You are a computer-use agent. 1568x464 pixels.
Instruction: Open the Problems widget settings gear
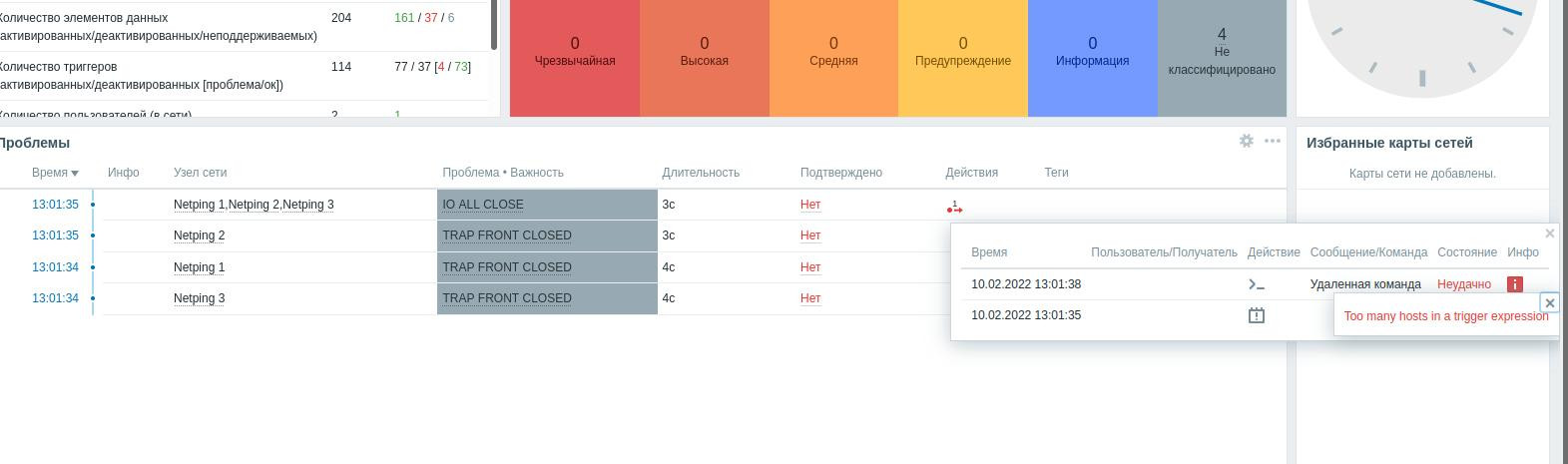pyautogui.click(x=1246, y=142)
